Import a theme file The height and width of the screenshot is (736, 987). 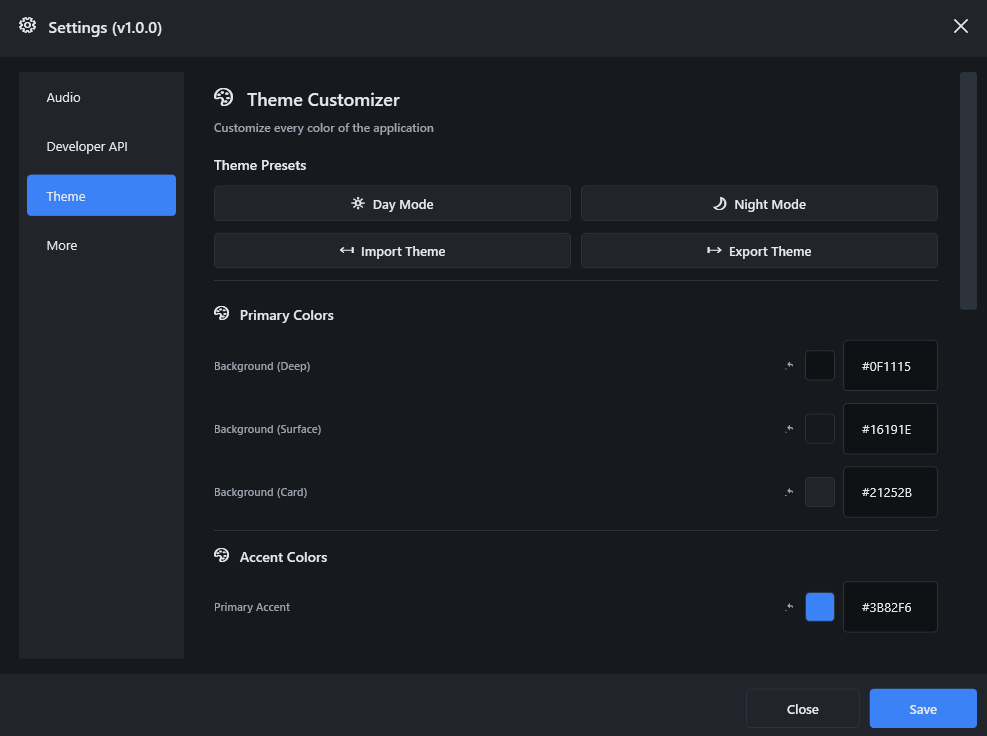[392, 251]
